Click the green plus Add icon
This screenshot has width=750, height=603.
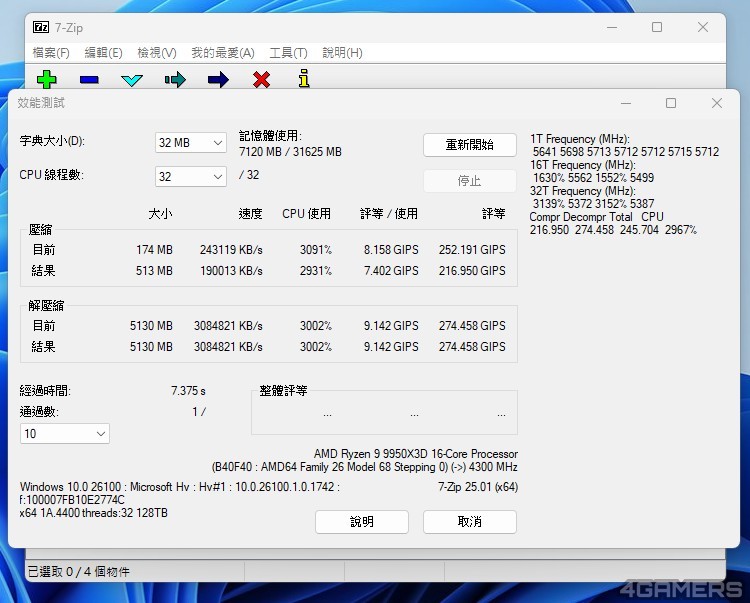pos(46,80)
